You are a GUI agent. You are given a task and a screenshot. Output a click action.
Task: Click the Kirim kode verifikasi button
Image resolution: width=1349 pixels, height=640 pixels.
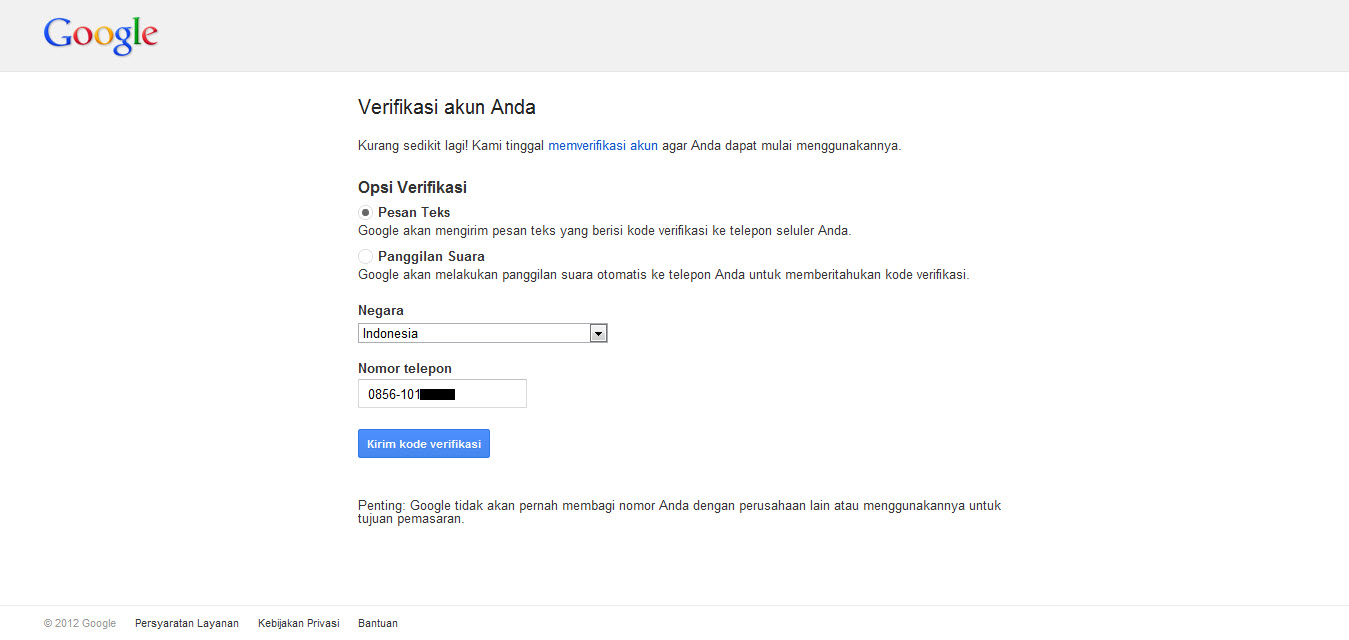(423, 443)
